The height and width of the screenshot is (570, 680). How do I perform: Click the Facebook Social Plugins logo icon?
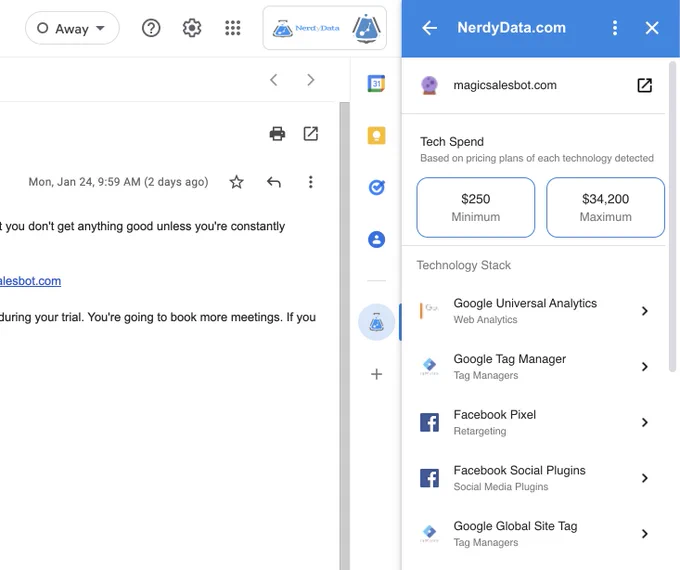[x=429, y=478]
